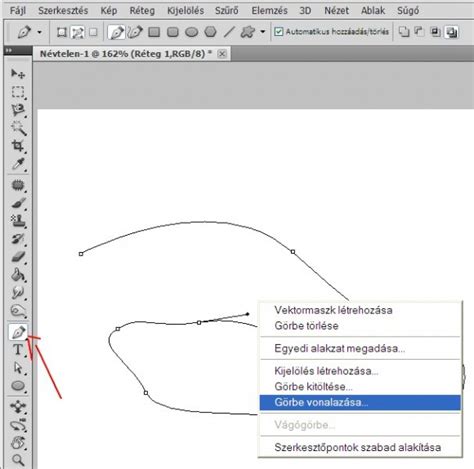Select the Dodge tool
Screen dimensions: 474x469
(x=18, y=311)
